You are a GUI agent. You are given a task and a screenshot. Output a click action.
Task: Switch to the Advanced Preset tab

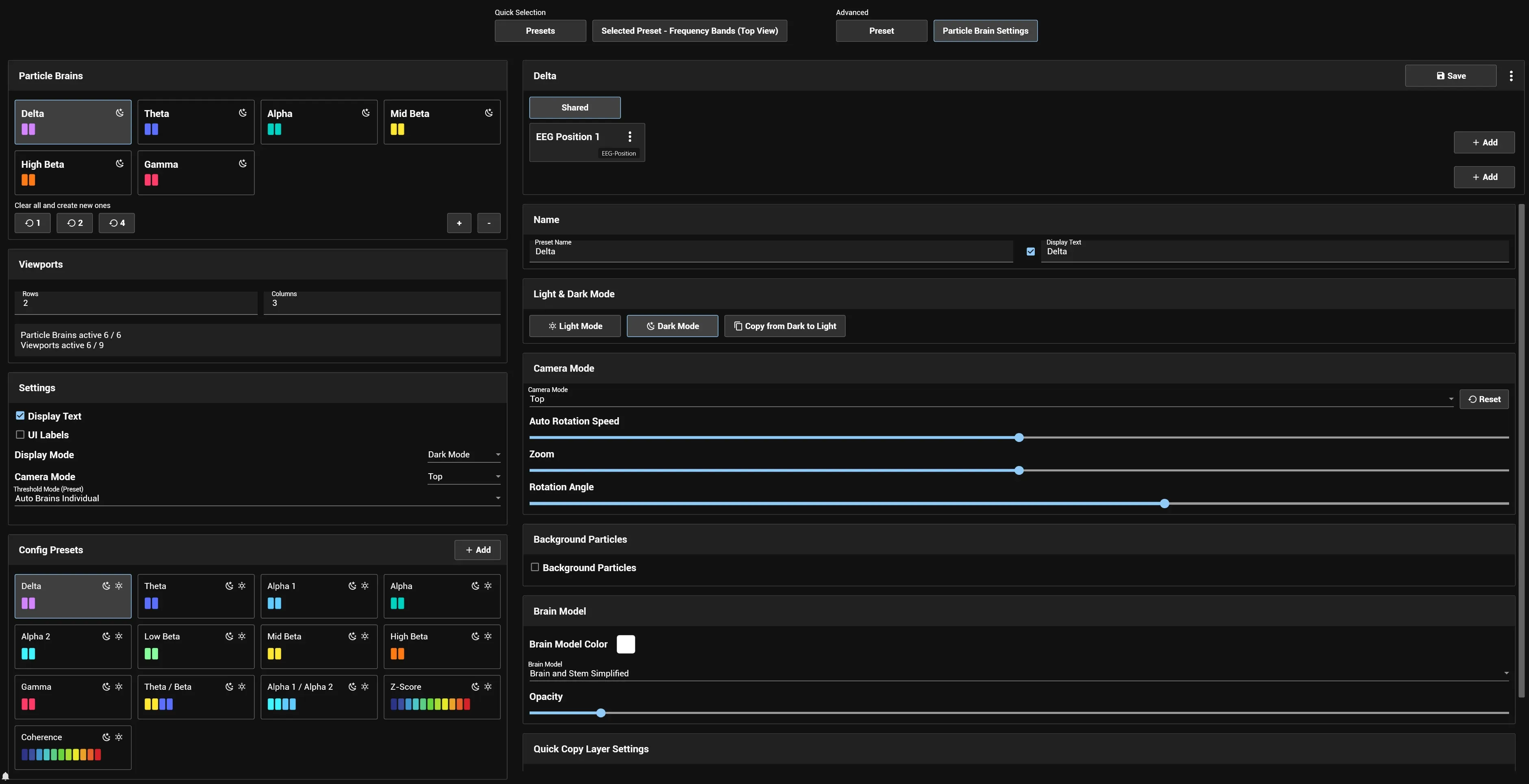(x=882, y=31)
